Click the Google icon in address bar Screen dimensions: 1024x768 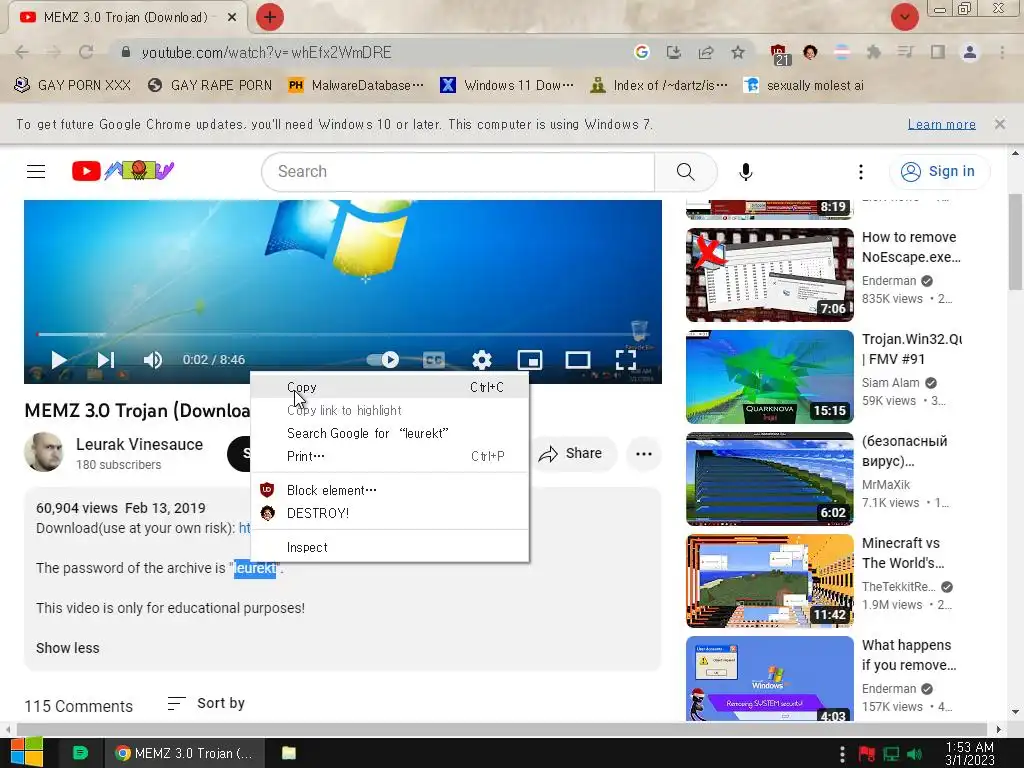(641, 52)
